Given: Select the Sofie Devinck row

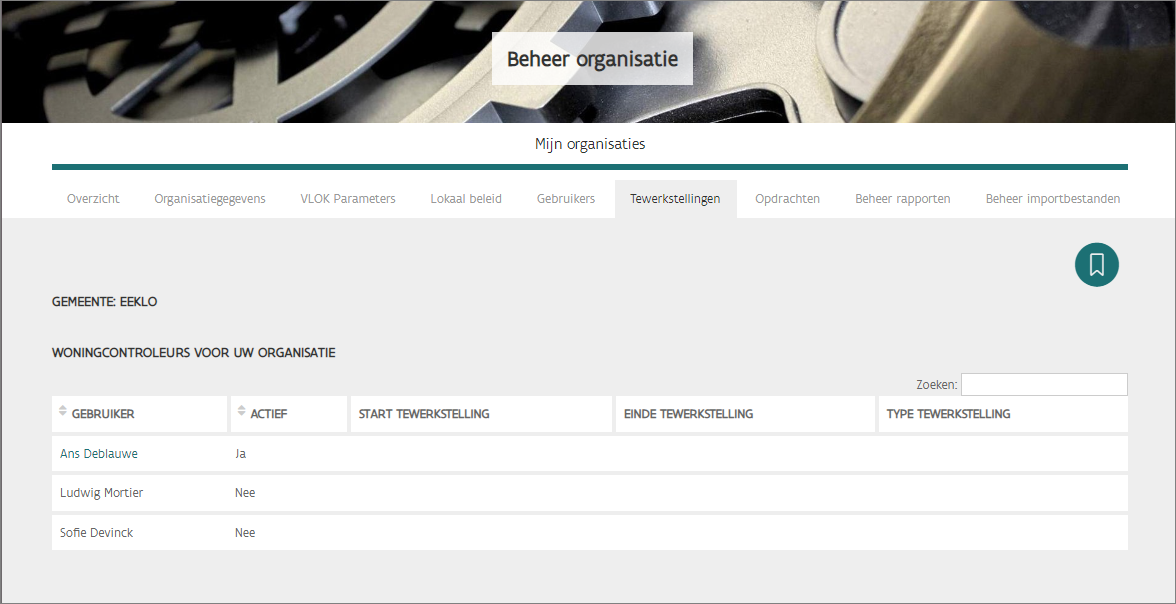Looking at the screenshot, I should click(96, 533).
